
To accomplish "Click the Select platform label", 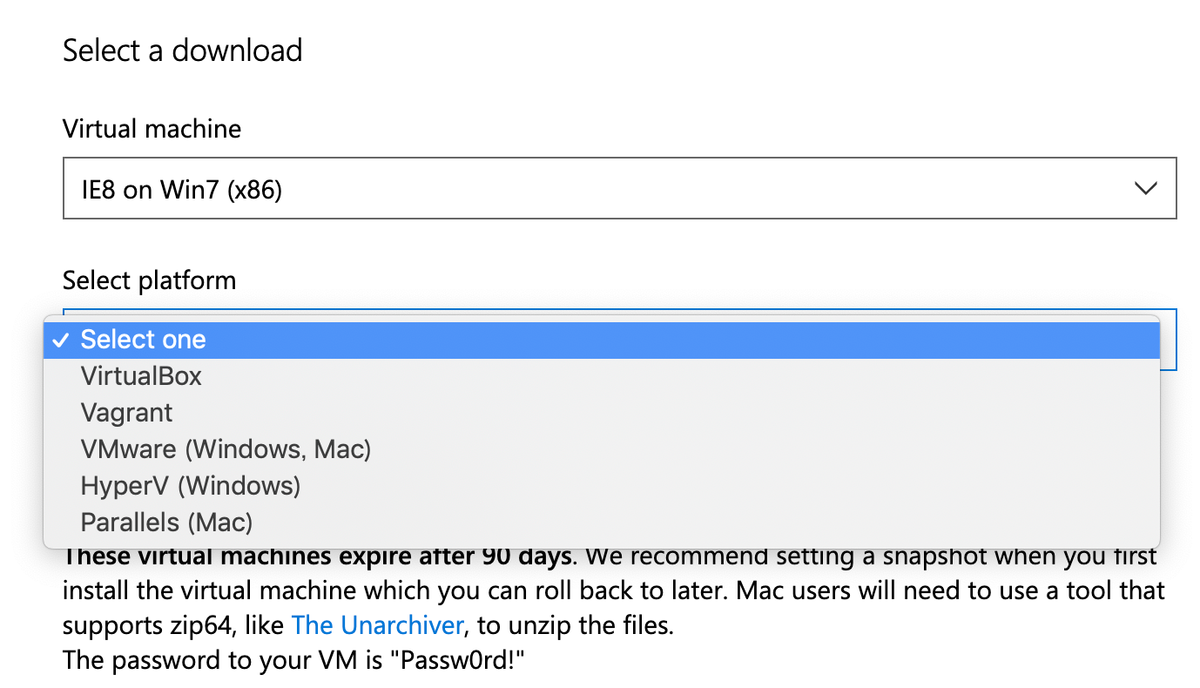I will (149, 280).
